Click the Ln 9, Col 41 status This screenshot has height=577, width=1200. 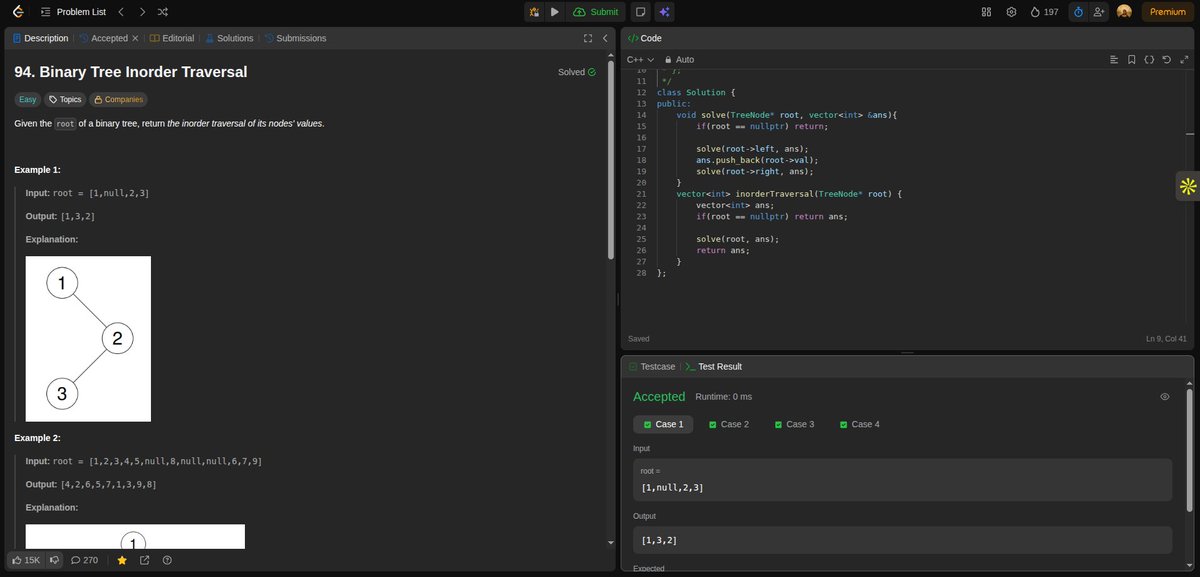point(1166,339)
